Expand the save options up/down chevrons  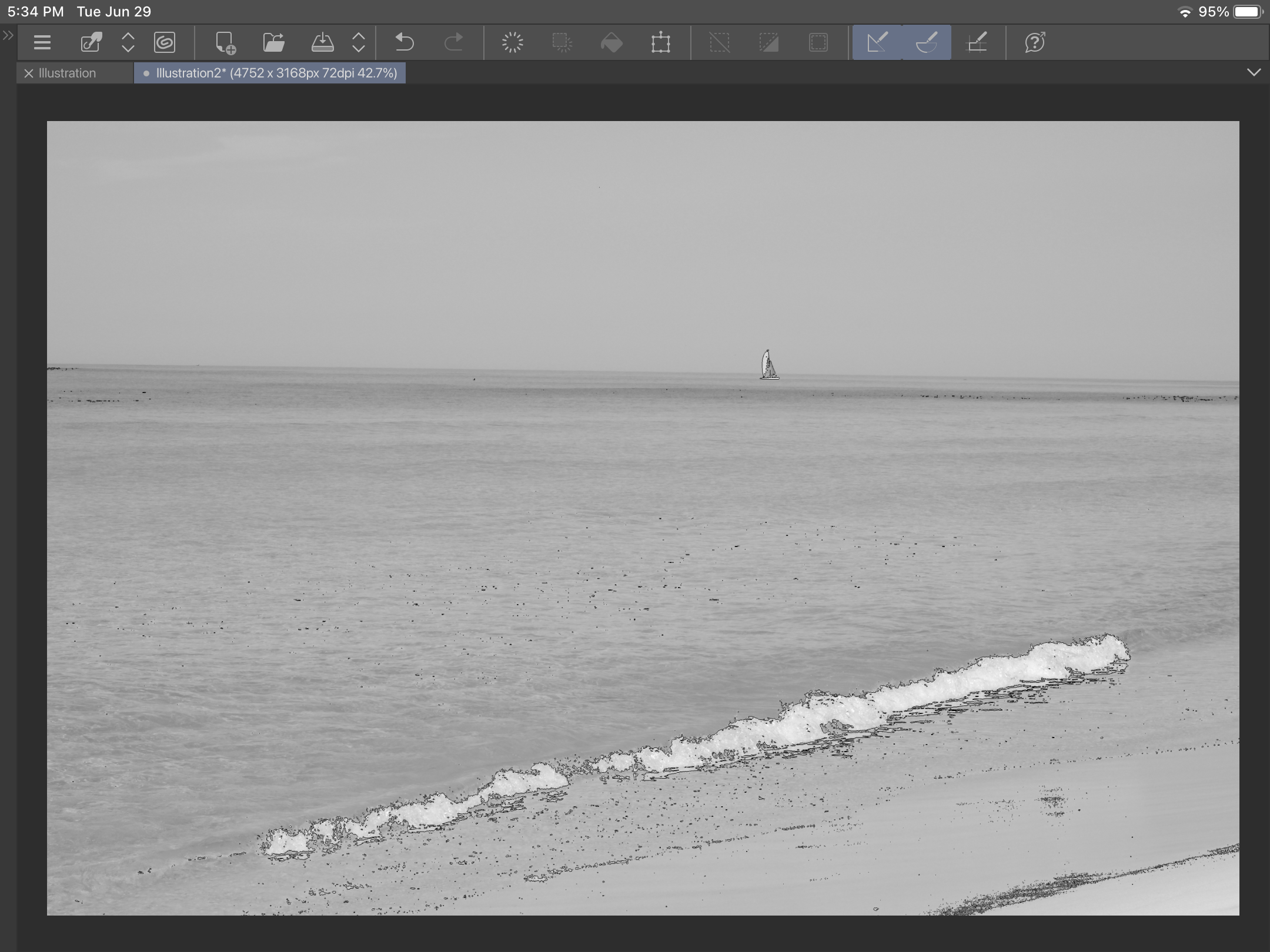coord(359,42)
